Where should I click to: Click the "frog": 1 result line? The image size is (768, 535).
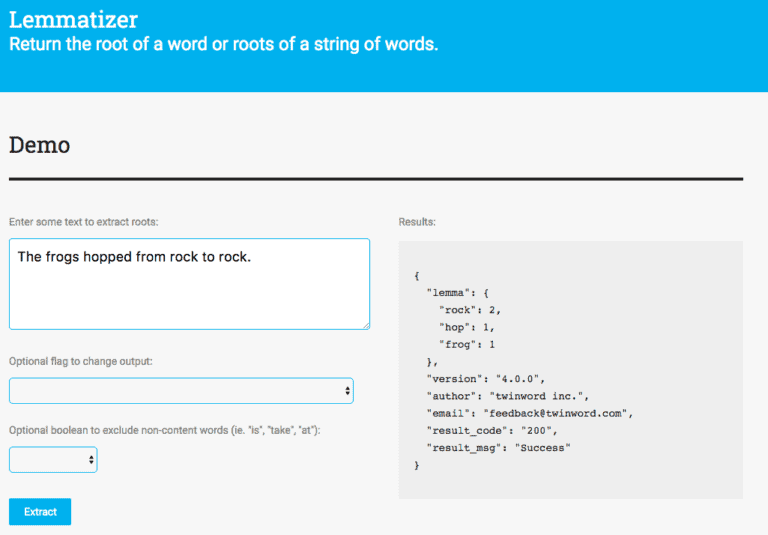(467, 344)
